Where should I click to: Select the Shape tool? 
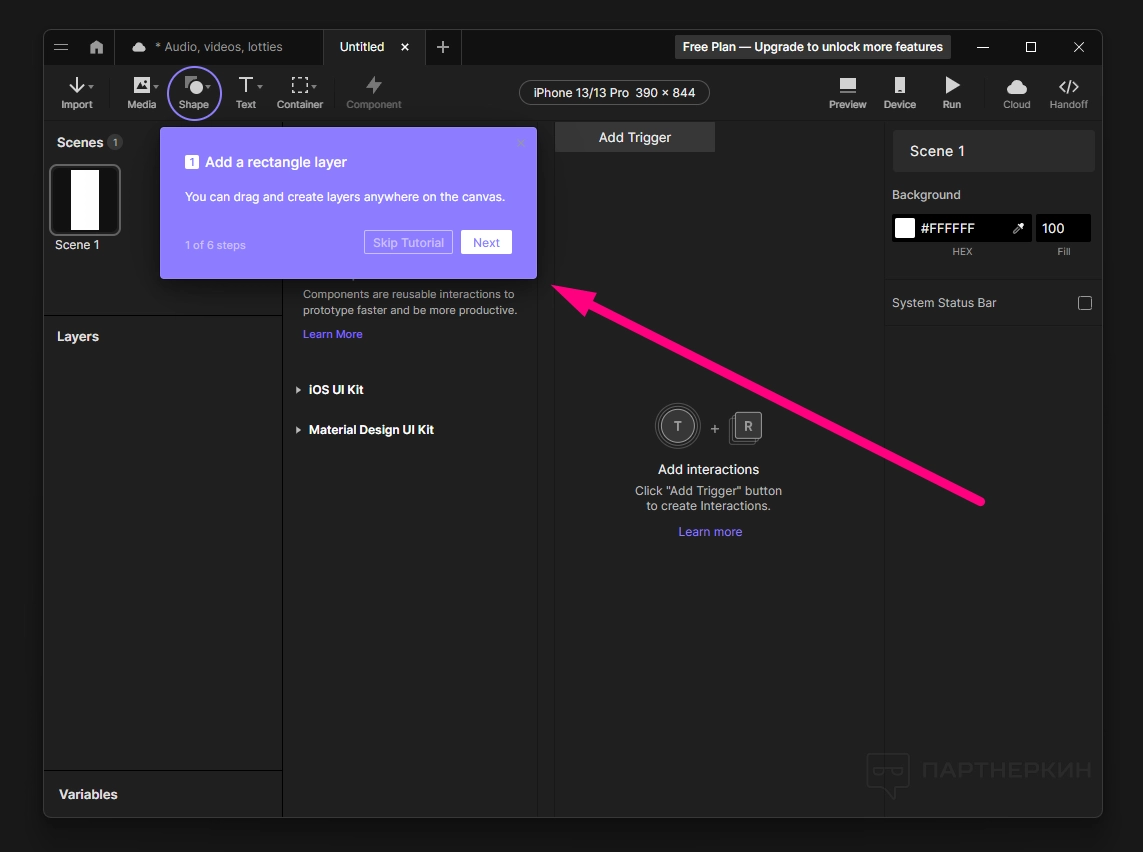pos(194,87)
